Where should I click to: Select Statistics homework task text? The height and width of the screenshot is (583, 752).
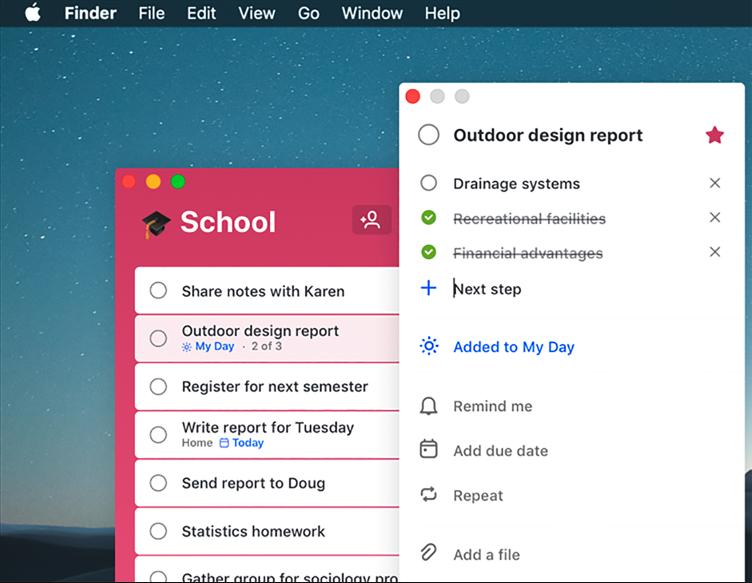[x=253, y=531]
